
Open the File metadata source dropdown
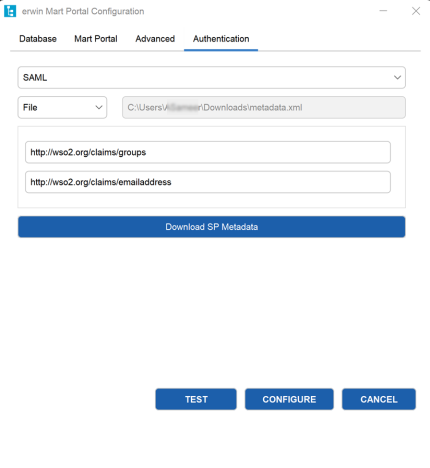click(62, 107)
